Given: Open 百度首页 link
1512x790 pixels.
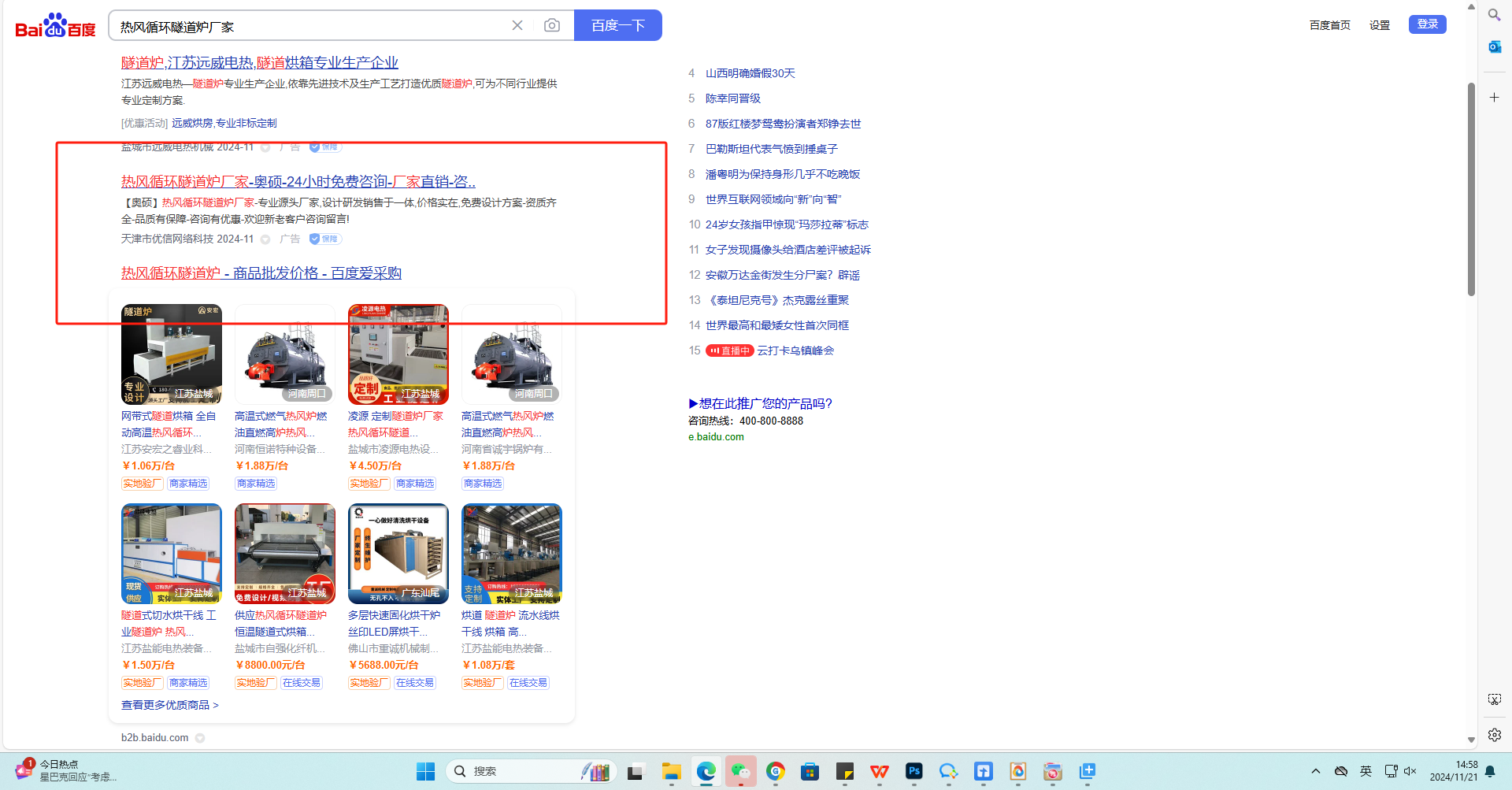Looking at the screenshot, I should [x=1329, y=25].
